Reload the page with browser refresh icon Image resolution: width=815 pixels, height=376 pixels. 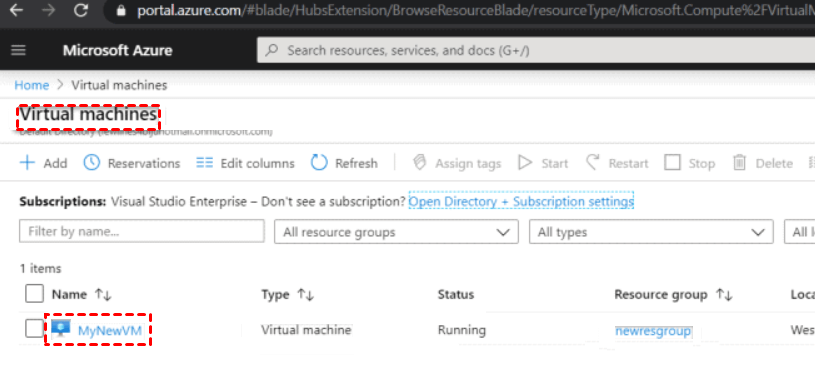click(x=81, y=10)
